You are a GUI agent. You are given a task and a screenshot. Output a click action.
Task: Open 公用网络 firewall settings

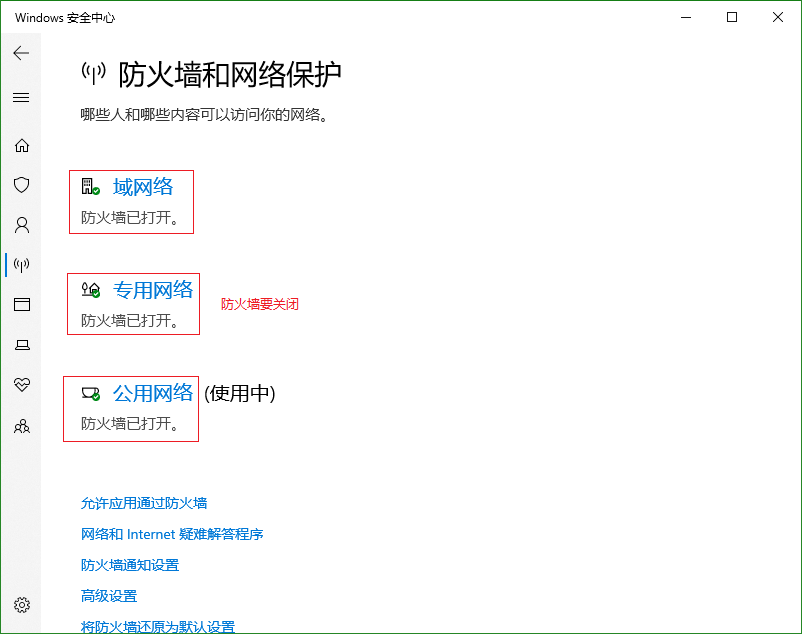click(153, 393)
